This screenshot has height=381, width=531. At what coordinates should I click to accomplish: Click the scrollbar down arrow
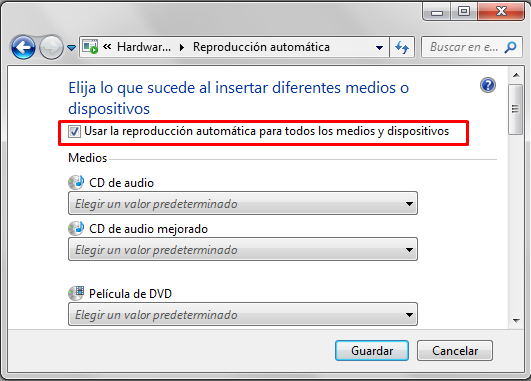tap(516, 320)
